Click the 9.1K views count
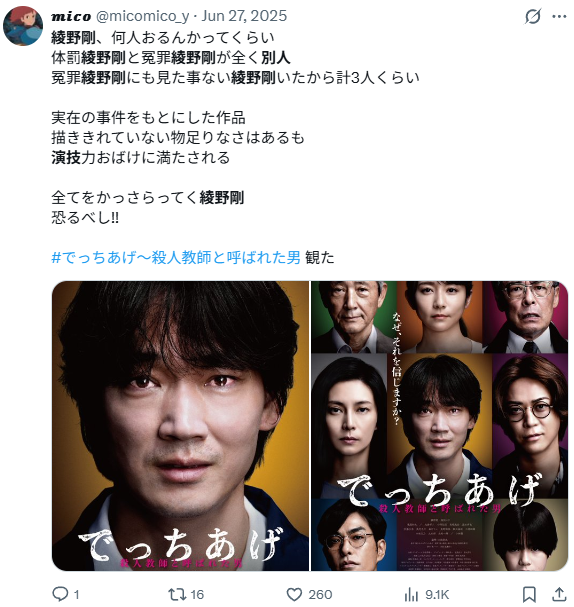574x607 pixels. point(437,595)
